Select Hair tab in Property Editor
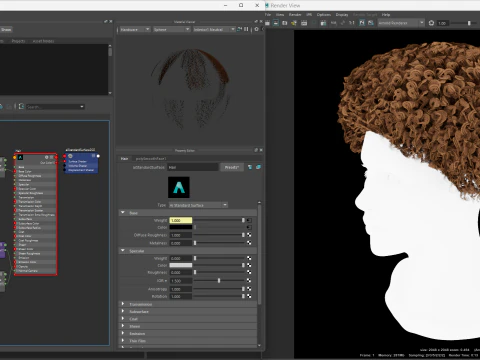The image size is (480, 360). (x=124, y=158)
